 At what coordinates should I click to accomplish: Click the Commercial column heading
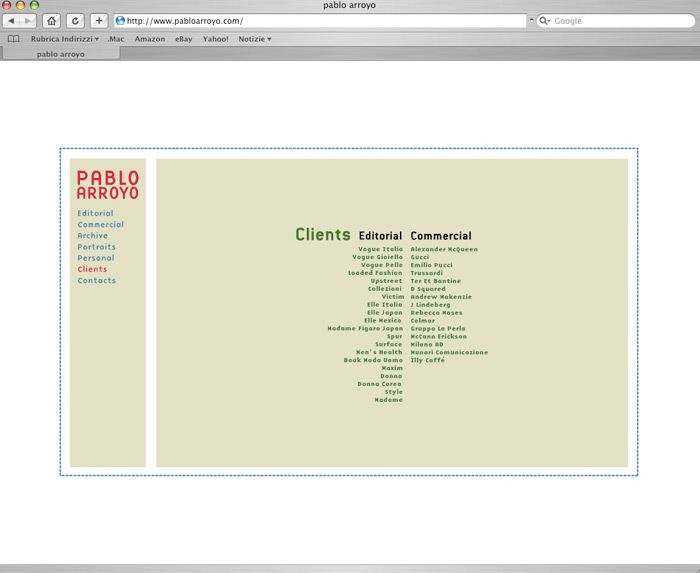pyautogui.click(x=441, y=236)
